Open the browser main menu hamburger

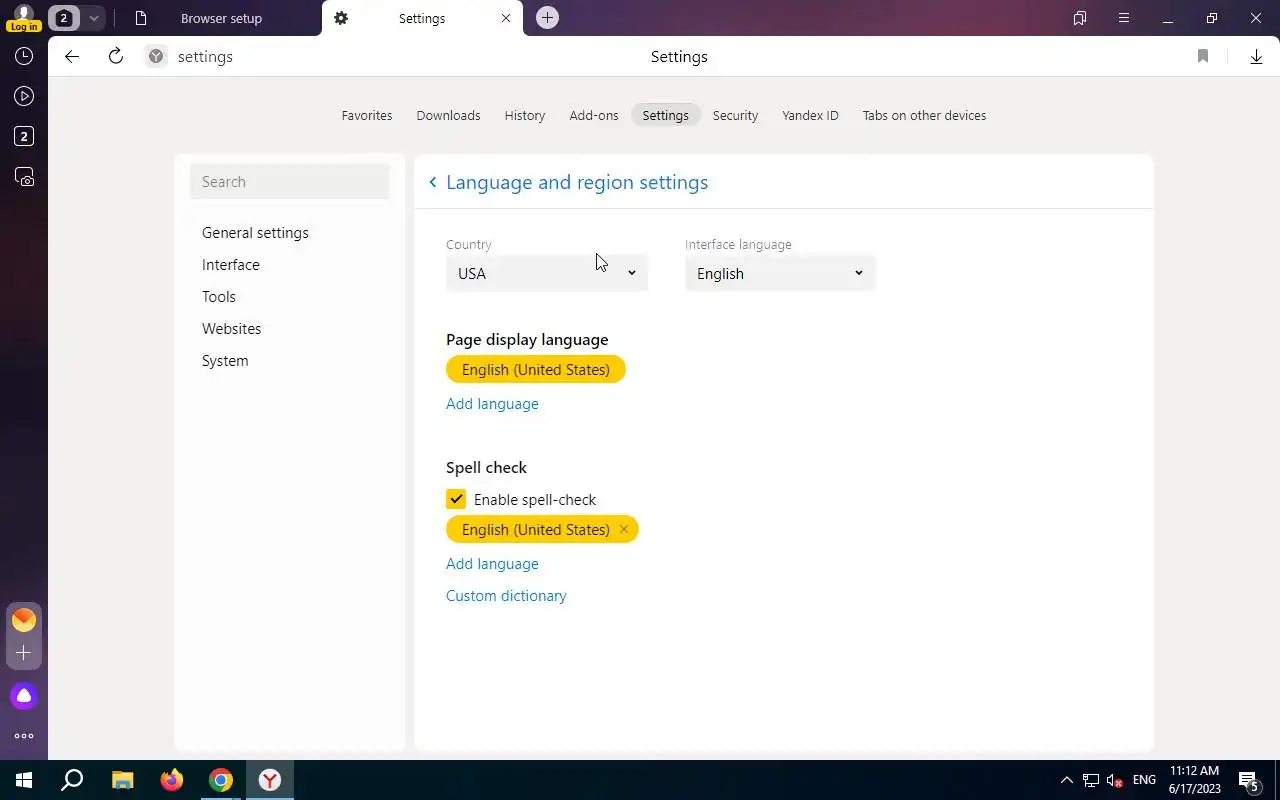(x=1124, y=18)
